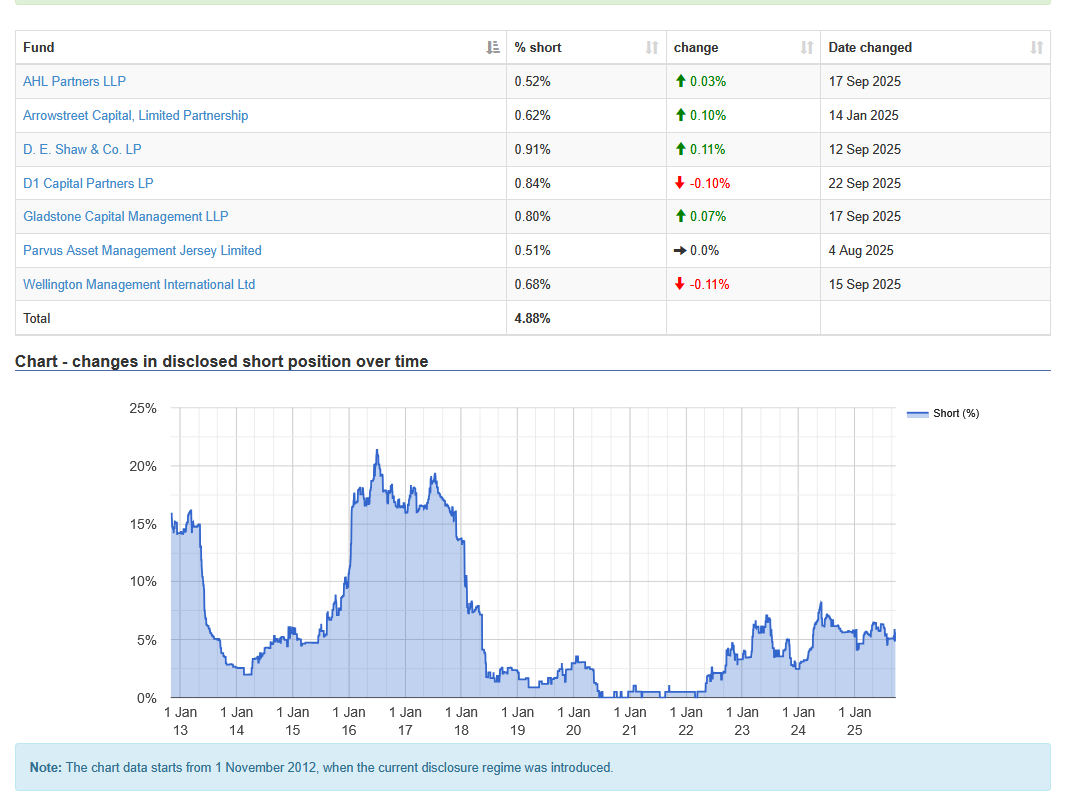This screenshot has height=810, width=1071.
Task: Click the note about 1 November 2012
Action: point(321,768)
